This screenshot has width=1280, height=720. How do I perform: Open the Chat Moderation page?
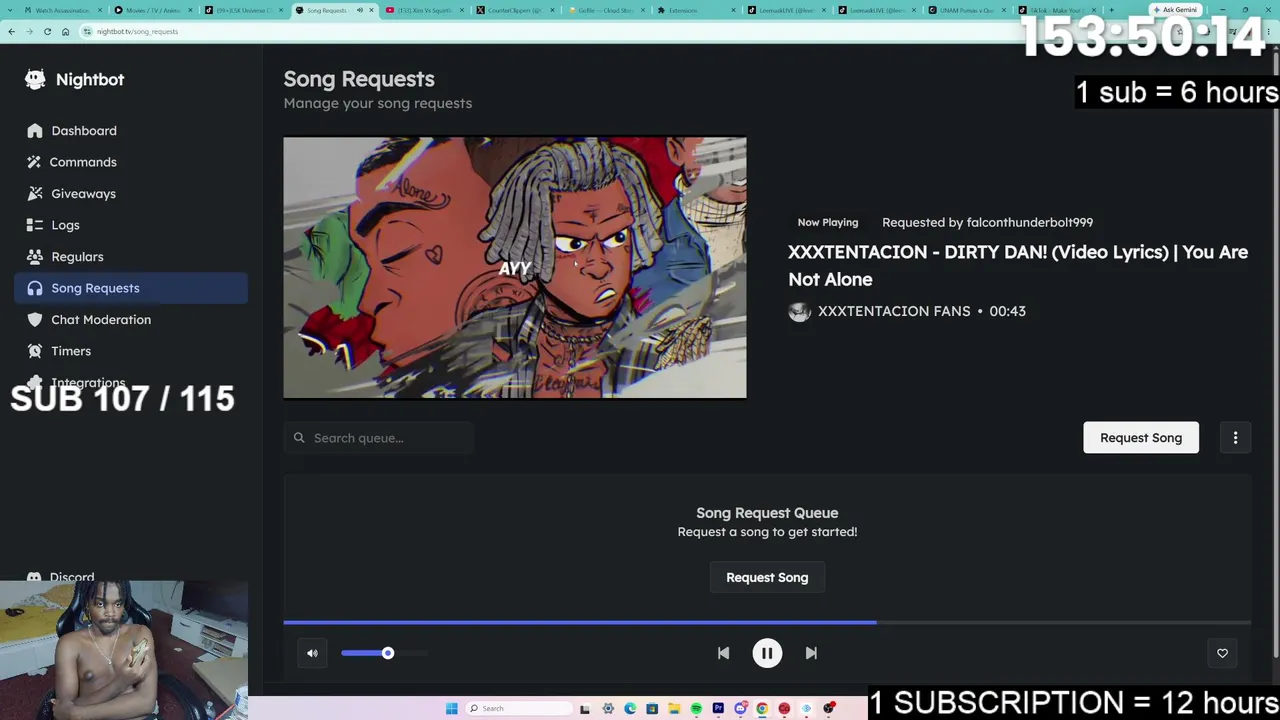tap(131, 319)
